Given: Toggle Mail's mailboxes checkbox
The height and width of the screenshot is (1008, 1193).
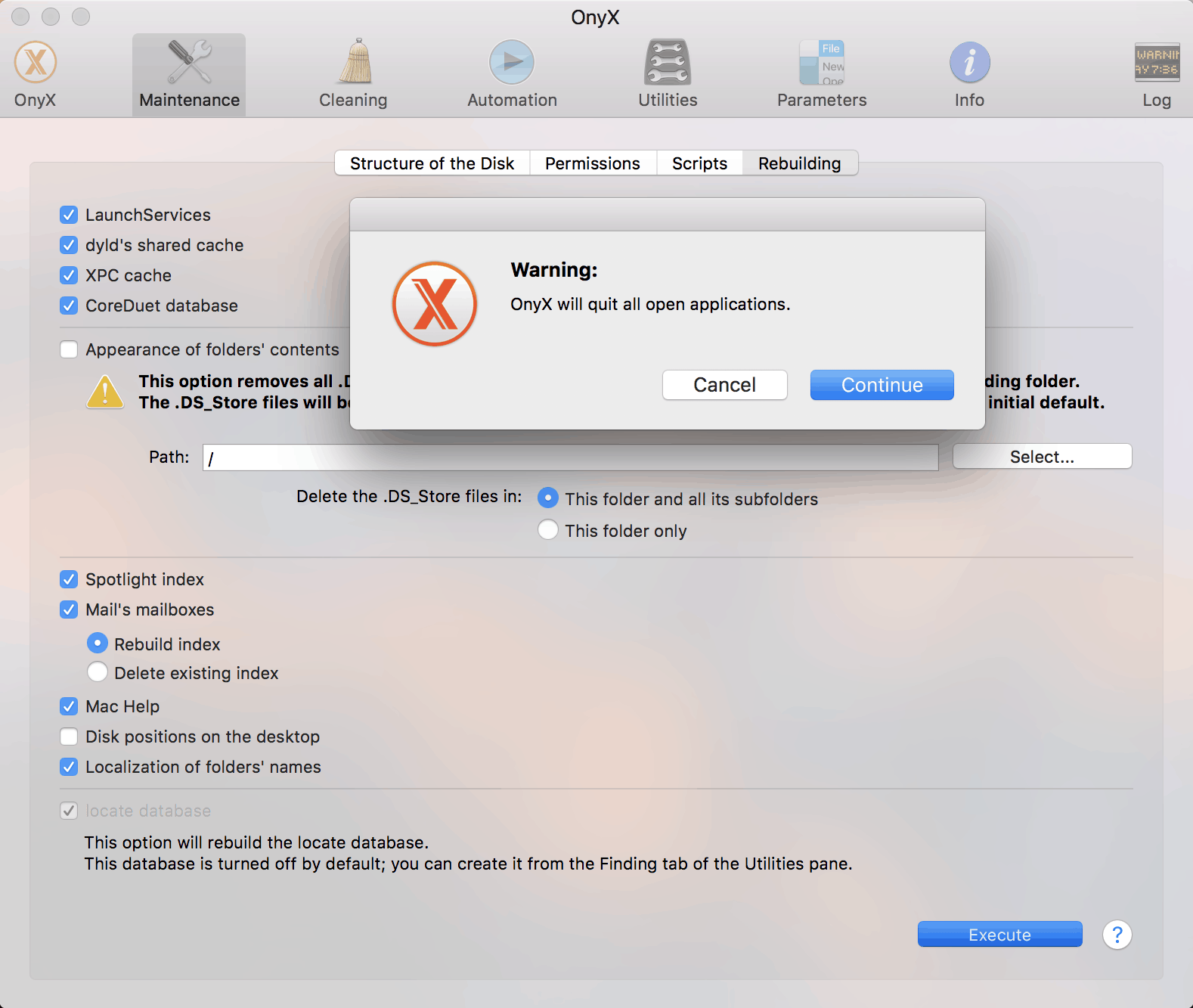Looking at the screenshot, I should tap(69, 609).
